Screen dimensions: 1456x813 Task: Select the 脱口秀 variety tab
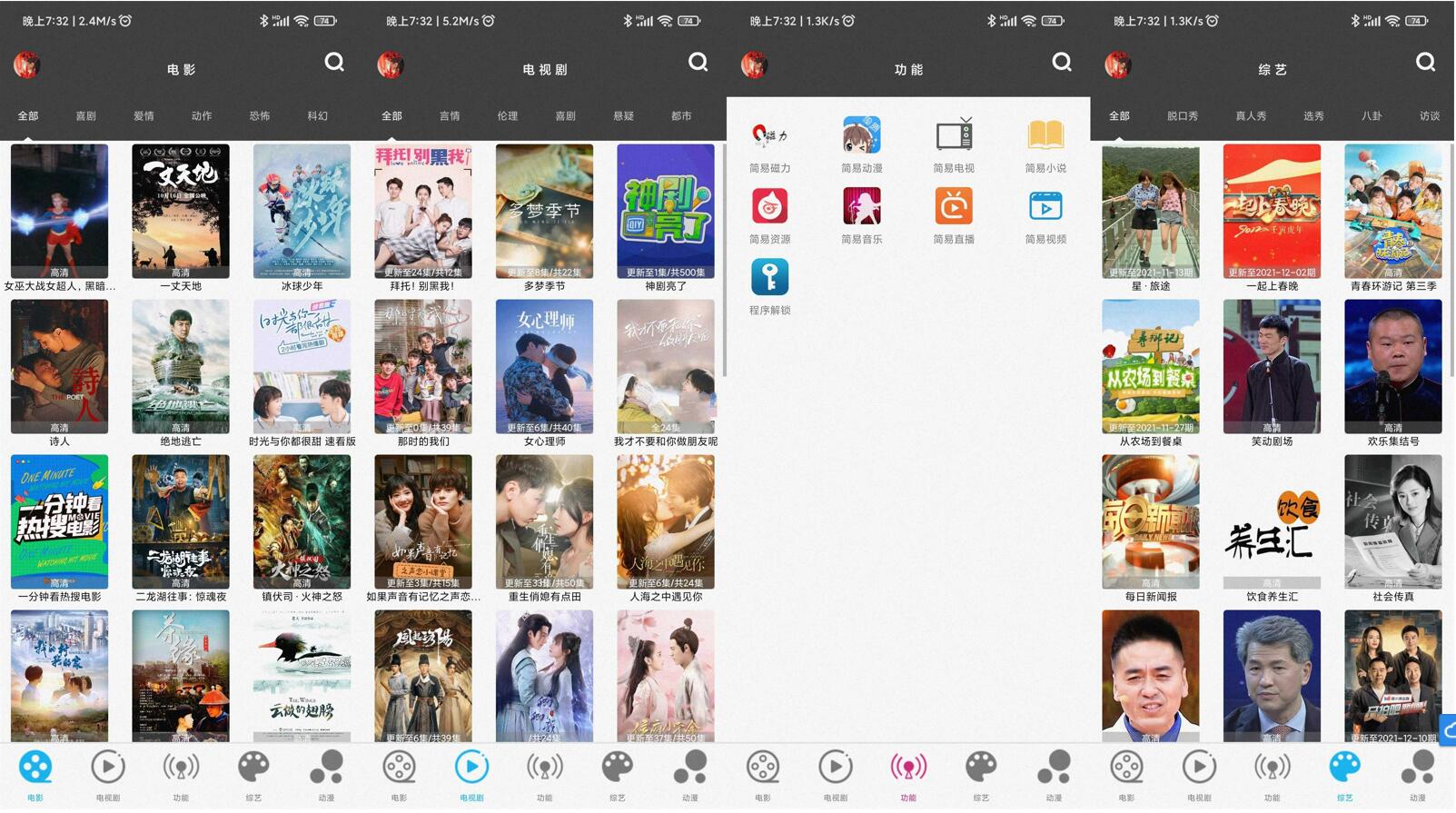[x=1182, y=116]
